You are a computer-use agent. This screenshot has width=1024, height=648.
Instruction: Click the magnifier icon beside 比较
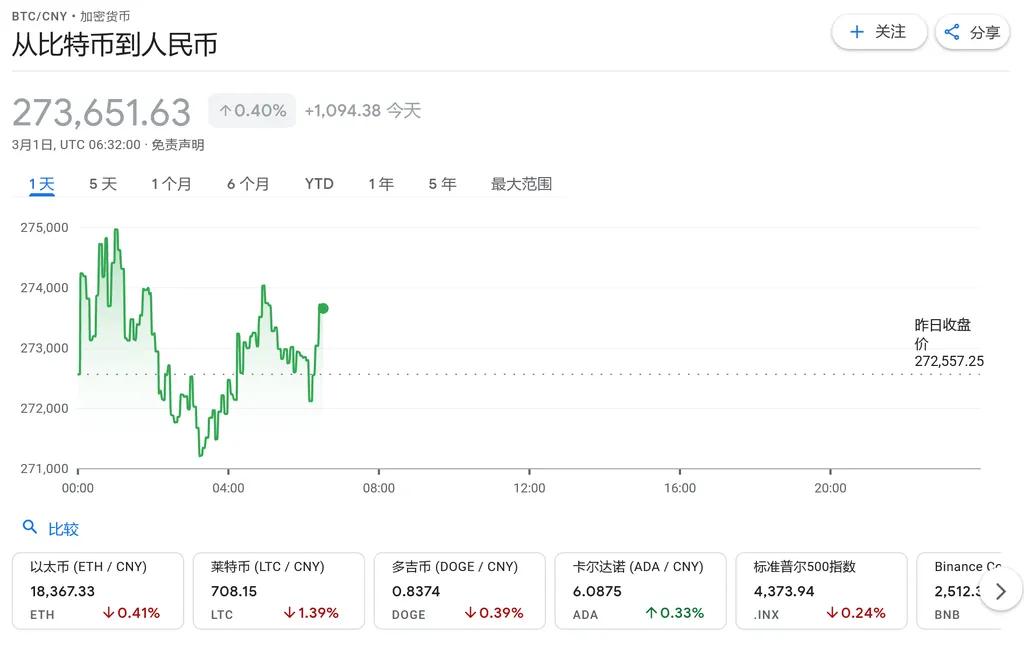(30, 528)
